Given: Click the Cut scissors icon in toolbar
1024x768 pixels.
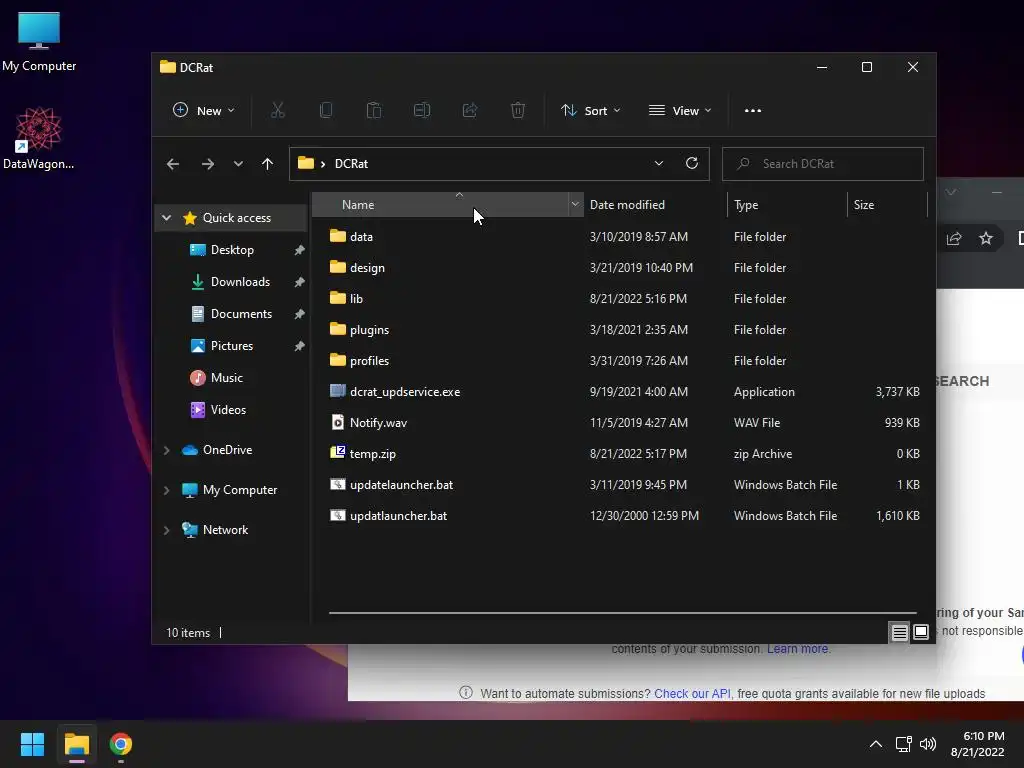Looking at the screenshot, I should point(278,110).
